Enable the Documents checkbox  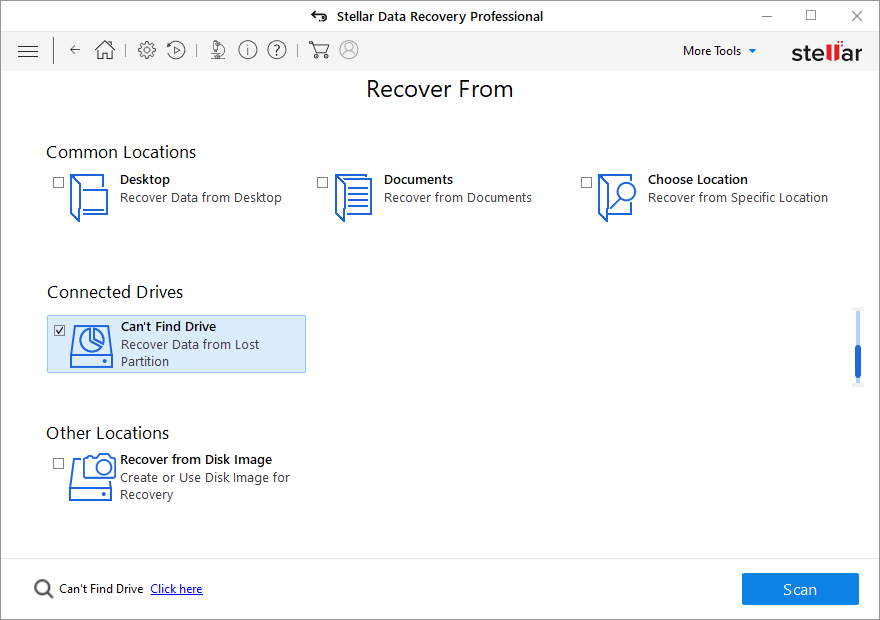322,182
